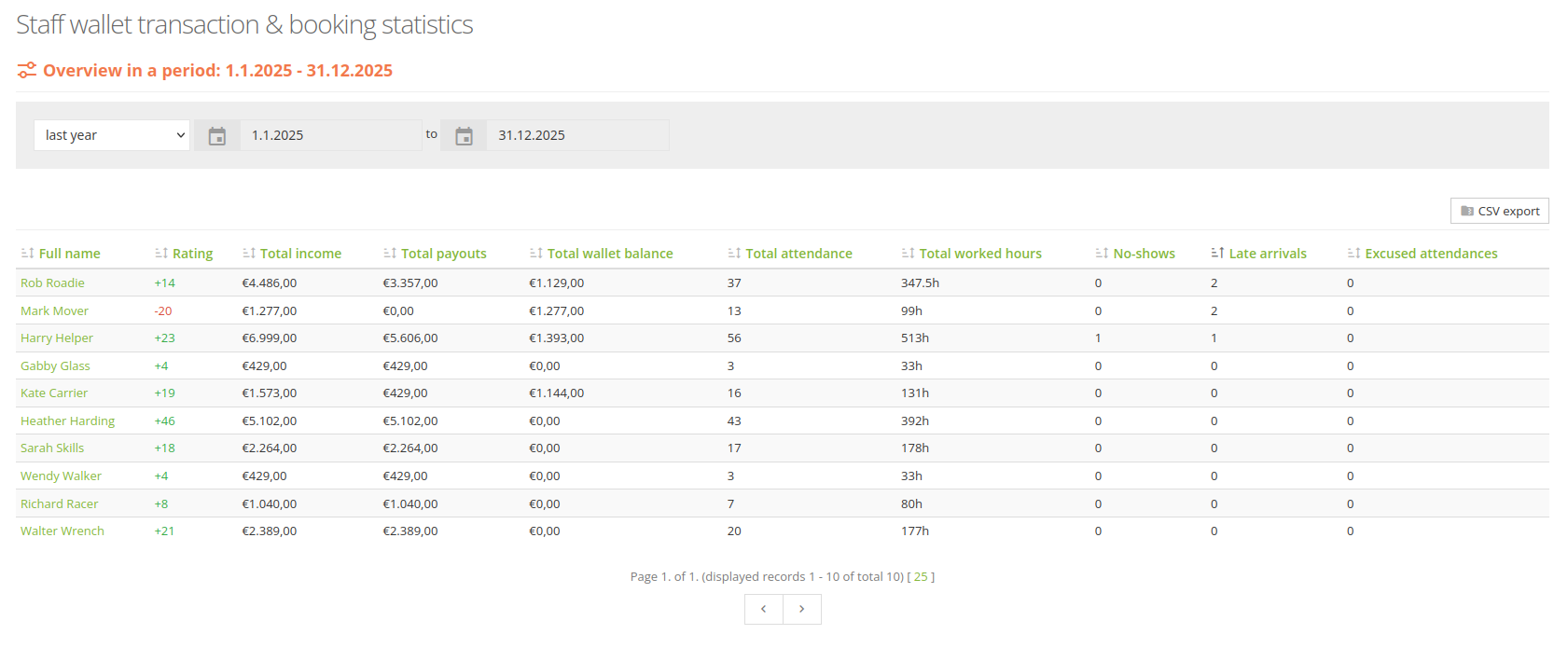Click the sort icon for No-shows
1568x648 pixels.
tap(1103, 254)
